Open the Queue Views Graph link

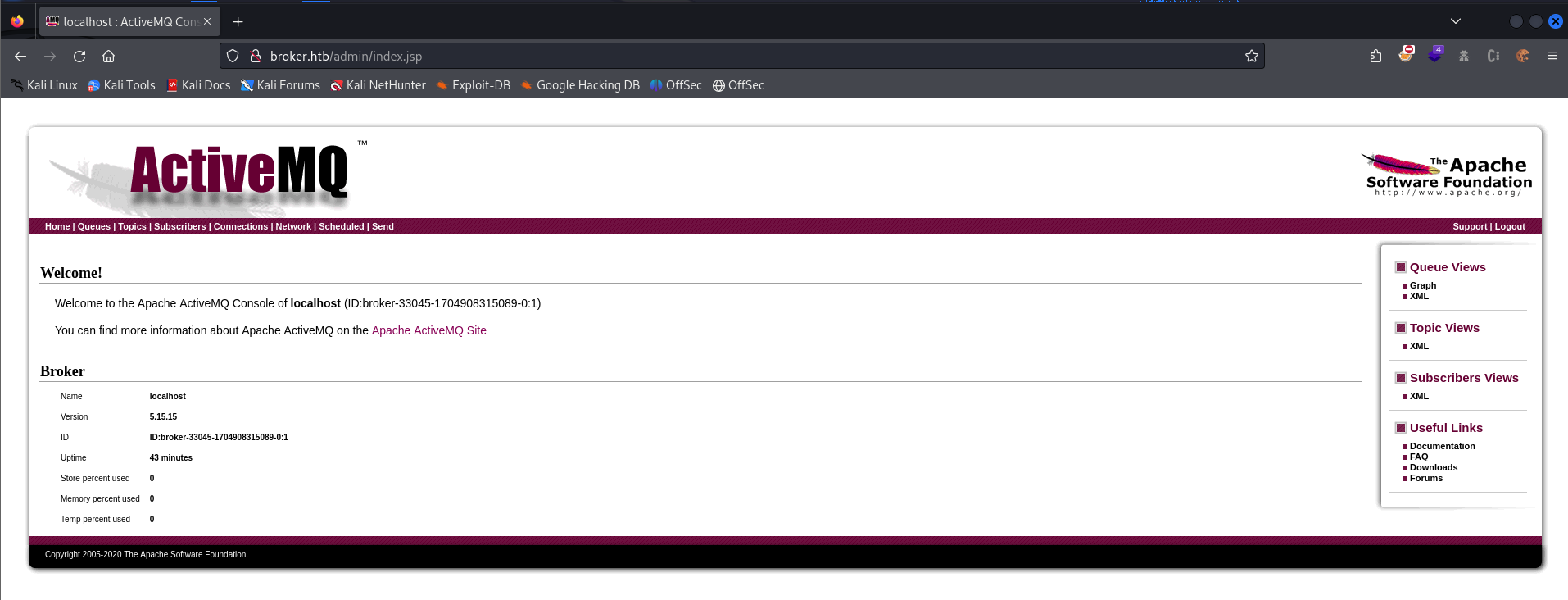click(x=1423, y=285)
